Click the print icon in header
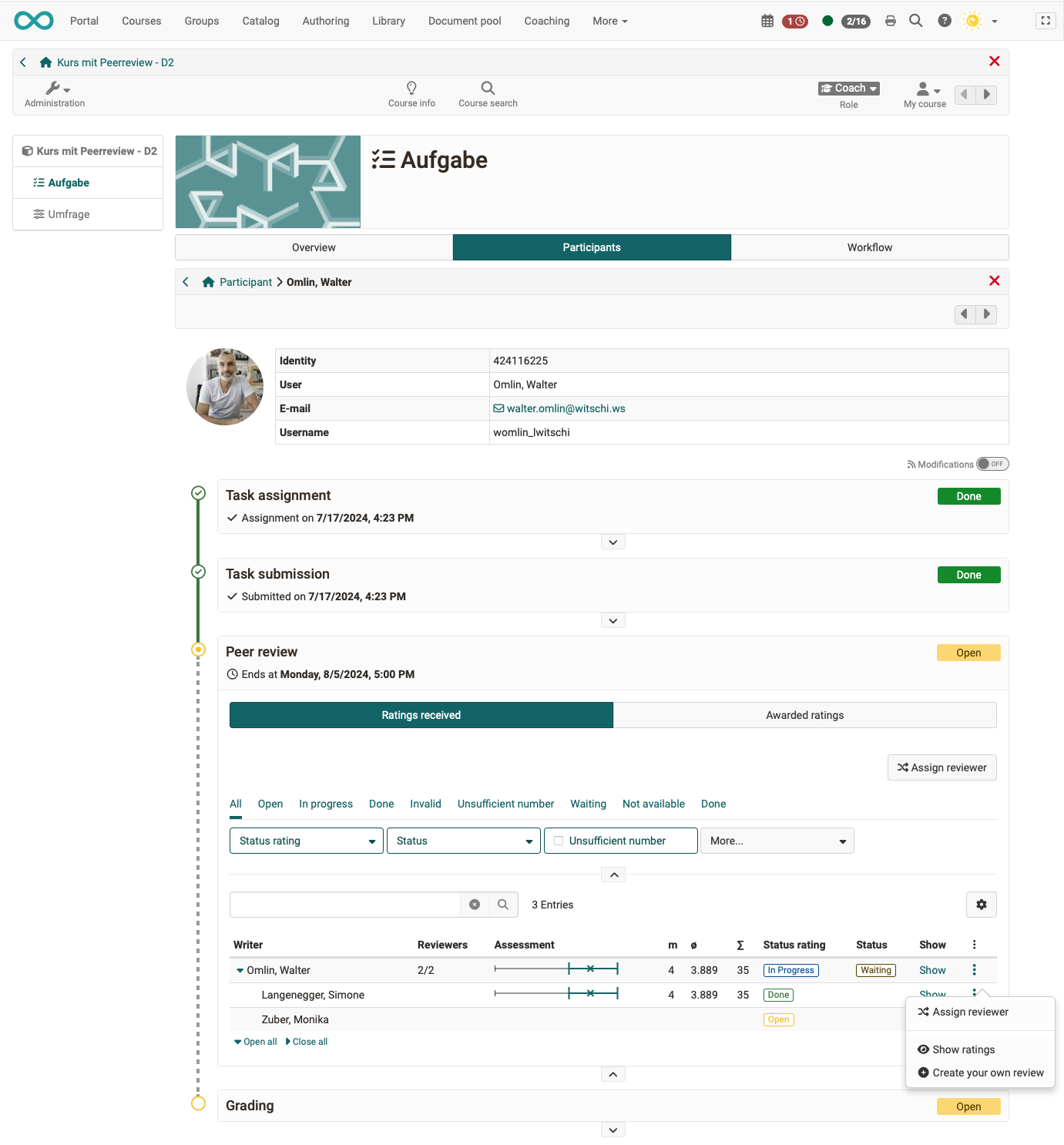This screenshot has width=1064, height=1145. coord(890,21)
